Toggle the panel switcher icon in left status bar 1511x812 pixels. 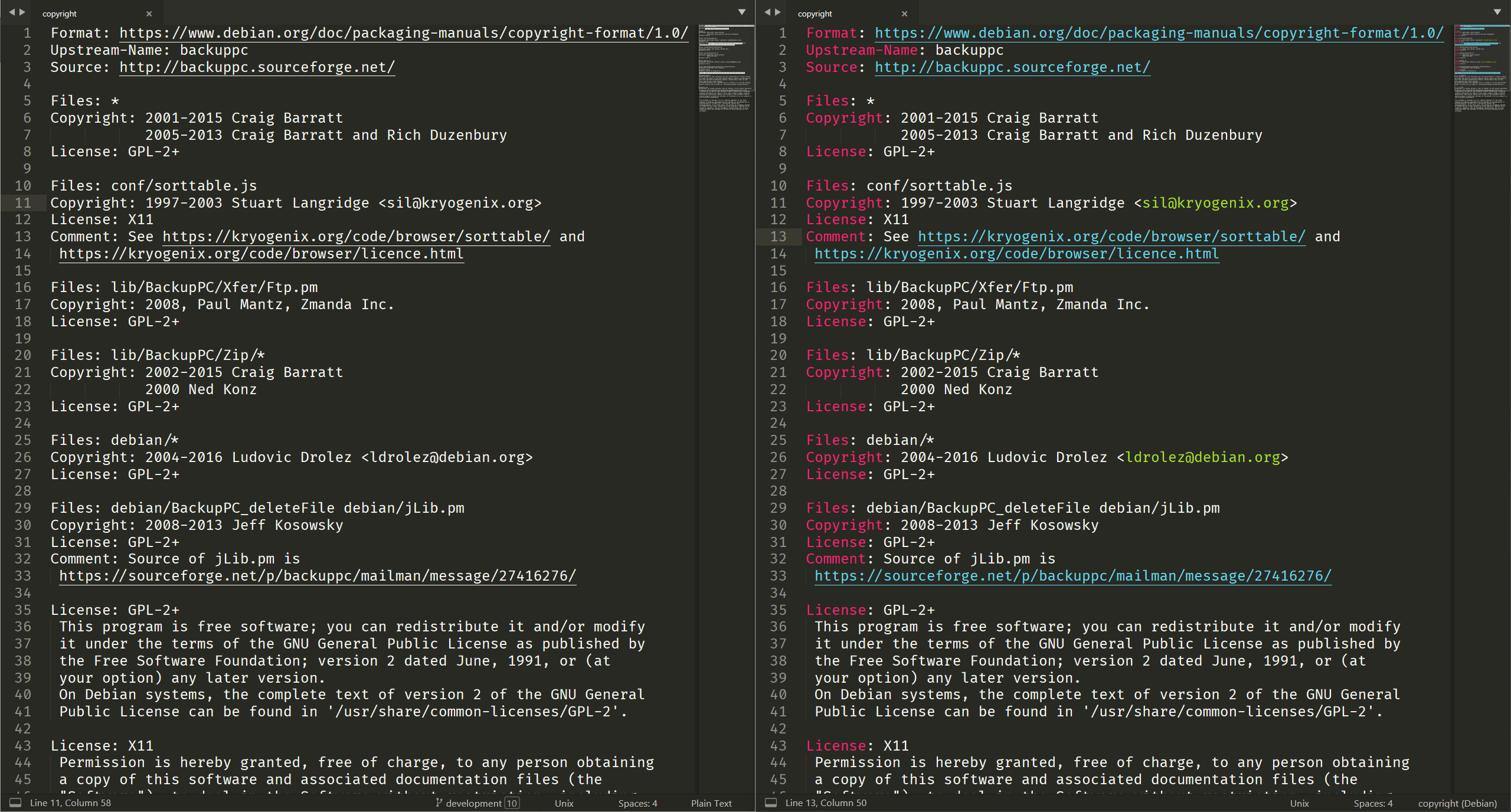click(15, 803)
